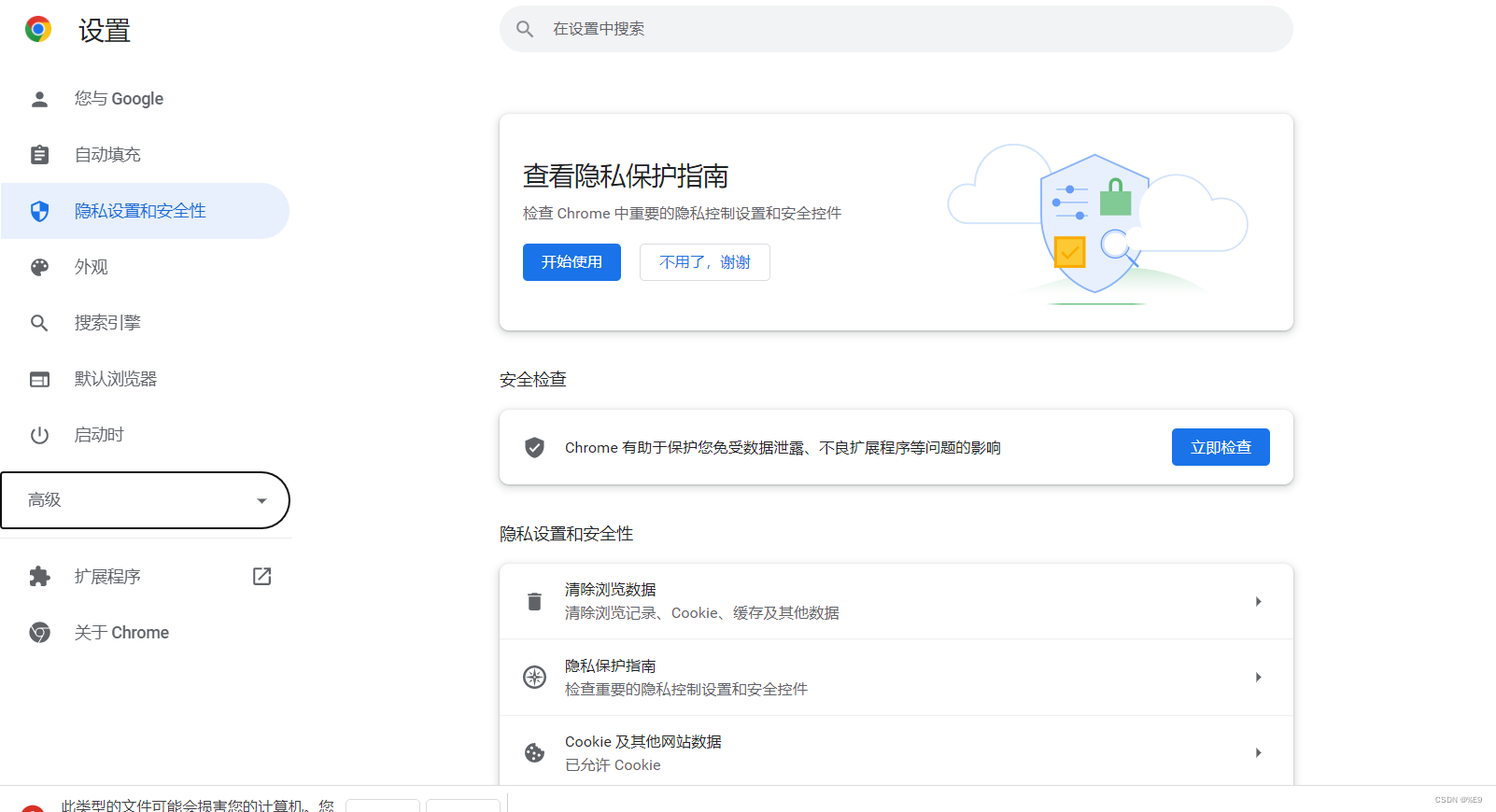Click the 立即检查 safety check button

(x=1220, y=447)
